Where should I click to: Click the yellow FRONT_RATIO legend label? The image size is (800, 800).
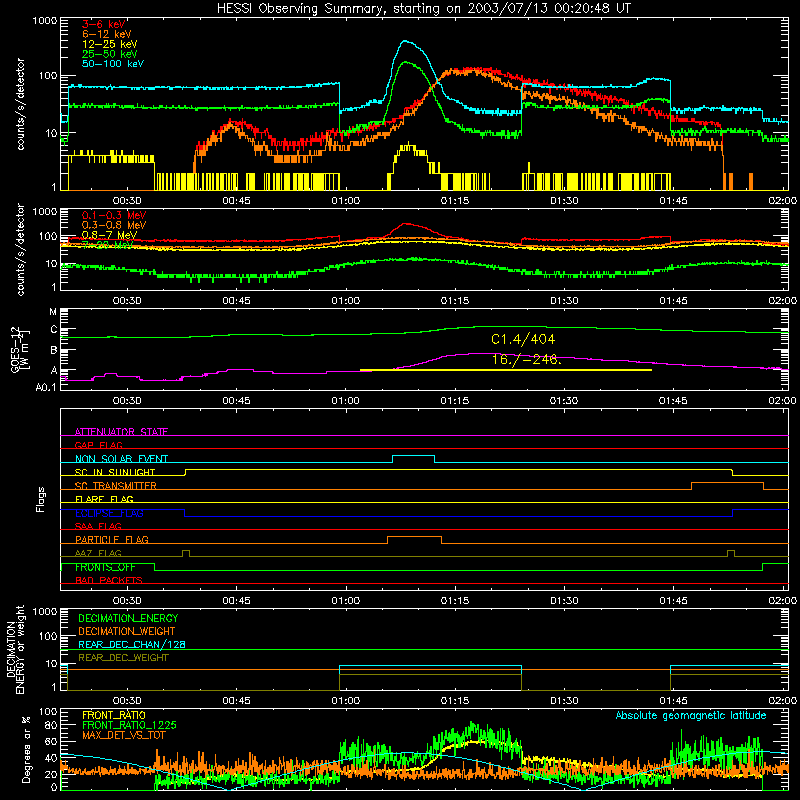pos(114,715)
